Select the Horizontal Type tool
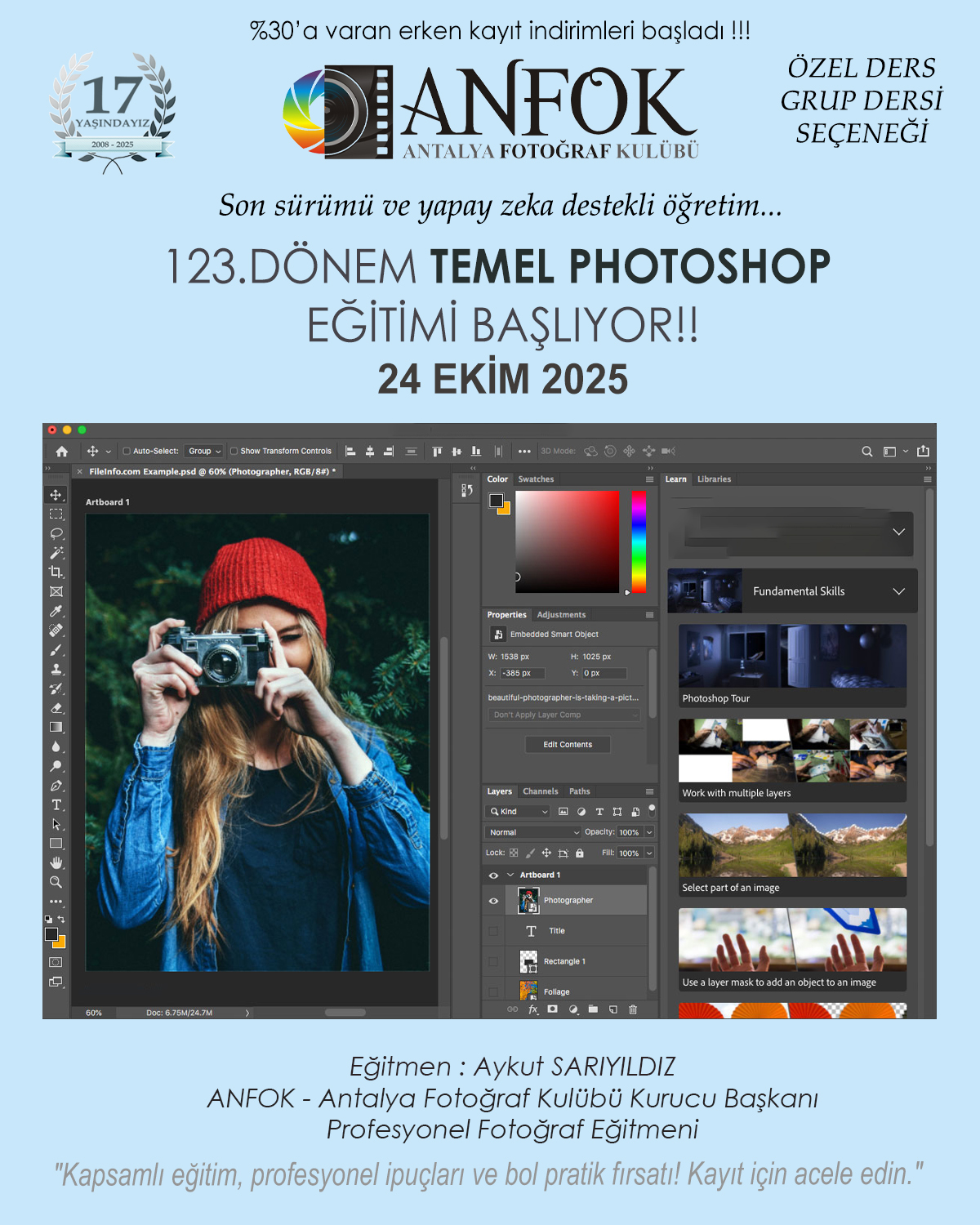The height and width of the screenshot is (1225, 980). [x=56, y=805]
